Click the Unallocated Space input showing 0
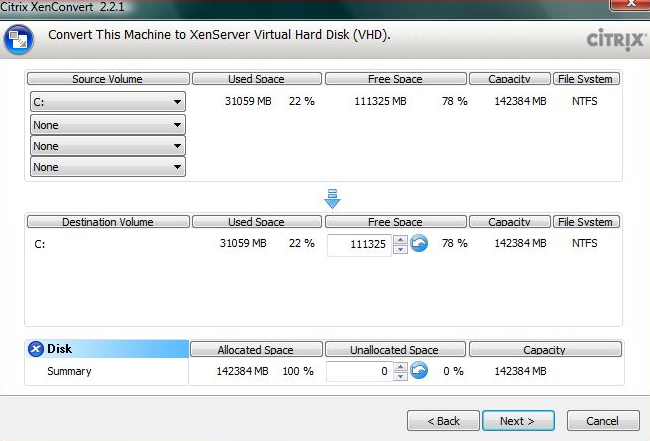 tap(359, 371)
